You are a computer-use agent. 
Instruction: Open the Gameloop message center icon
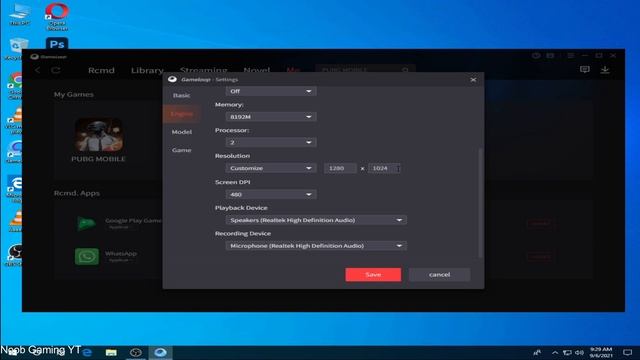[x=584, y=70]
